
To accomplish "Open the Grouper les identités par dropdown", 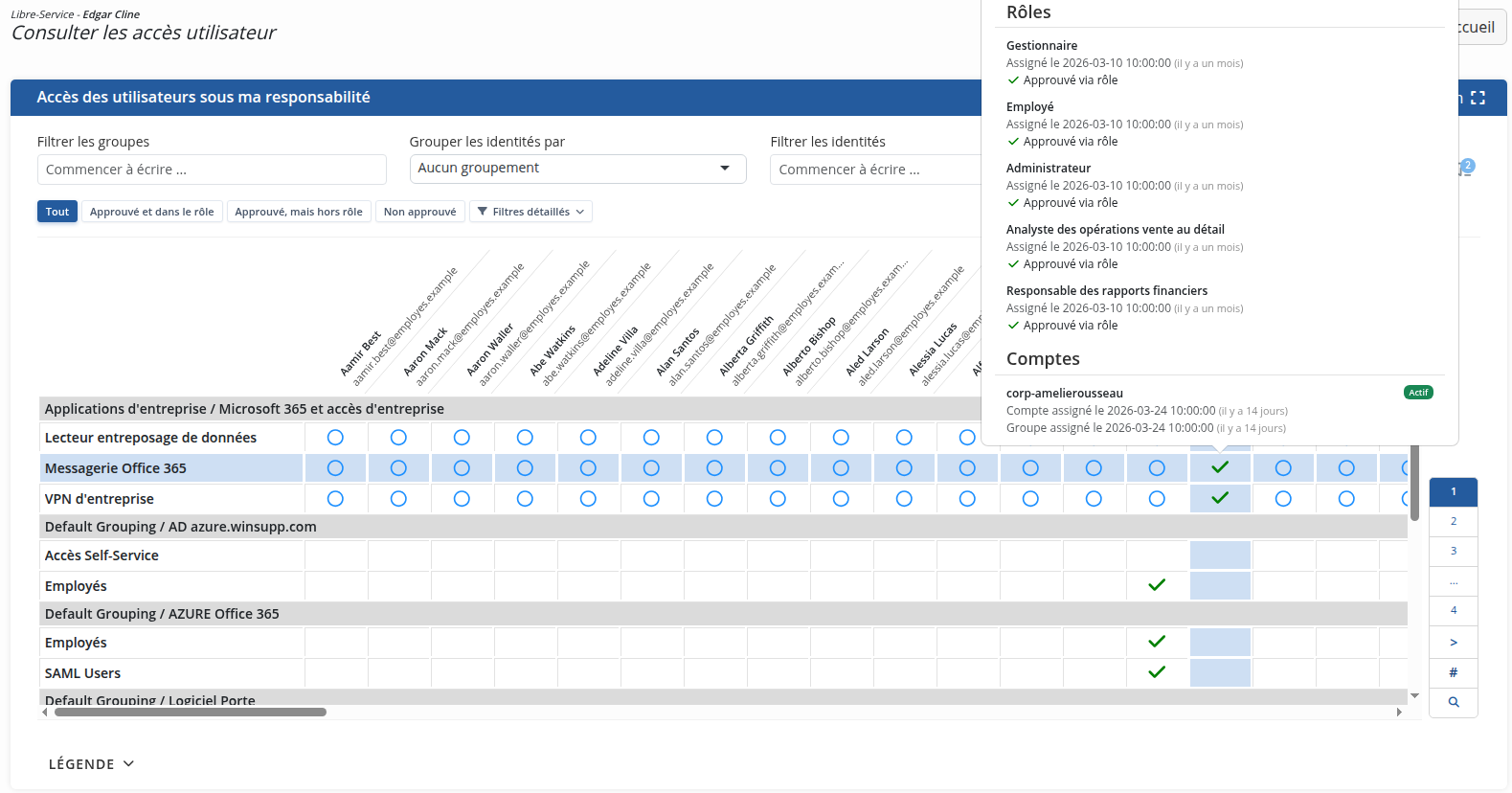I will click(x=577, y=169).
